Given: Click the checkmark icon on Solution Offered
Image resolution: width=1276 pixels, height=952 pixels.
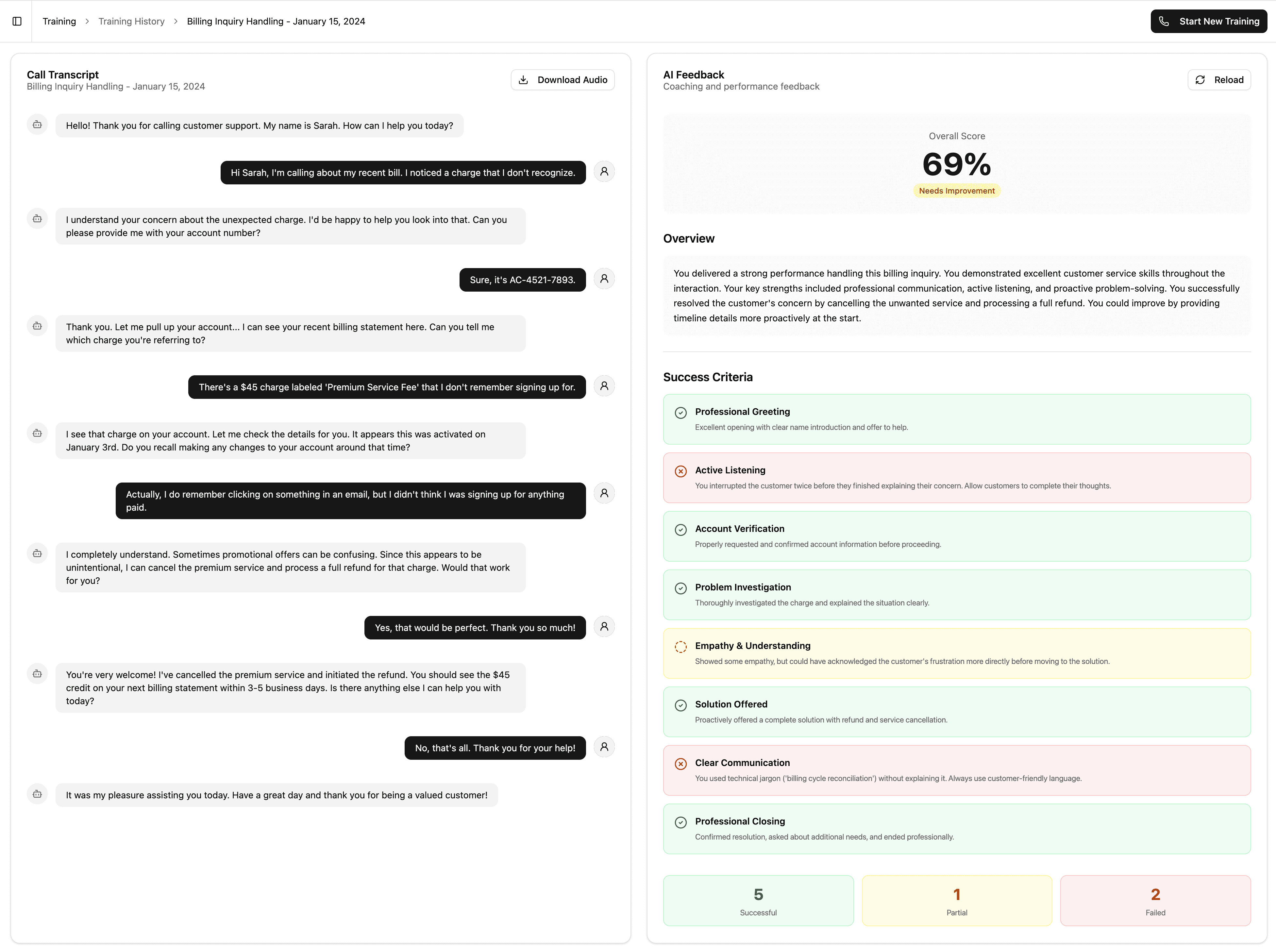Looking at the screenshot, I should coord(680,705).
